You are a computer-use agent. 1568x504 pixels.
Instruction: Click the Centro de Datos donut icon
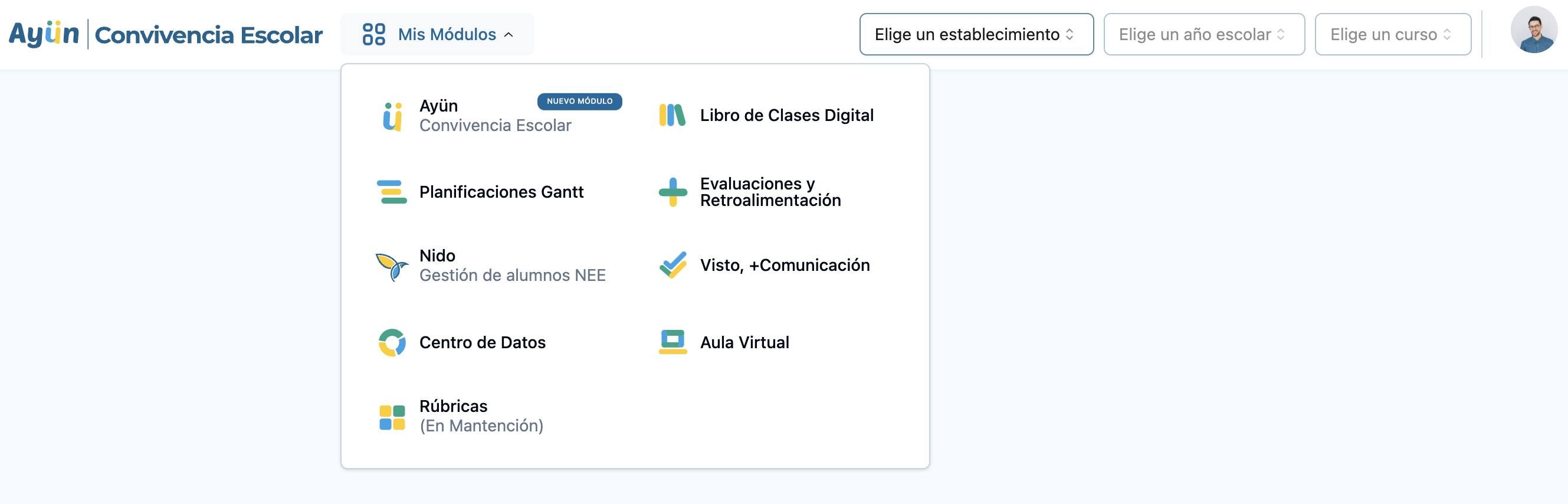[x=391, y=342]
